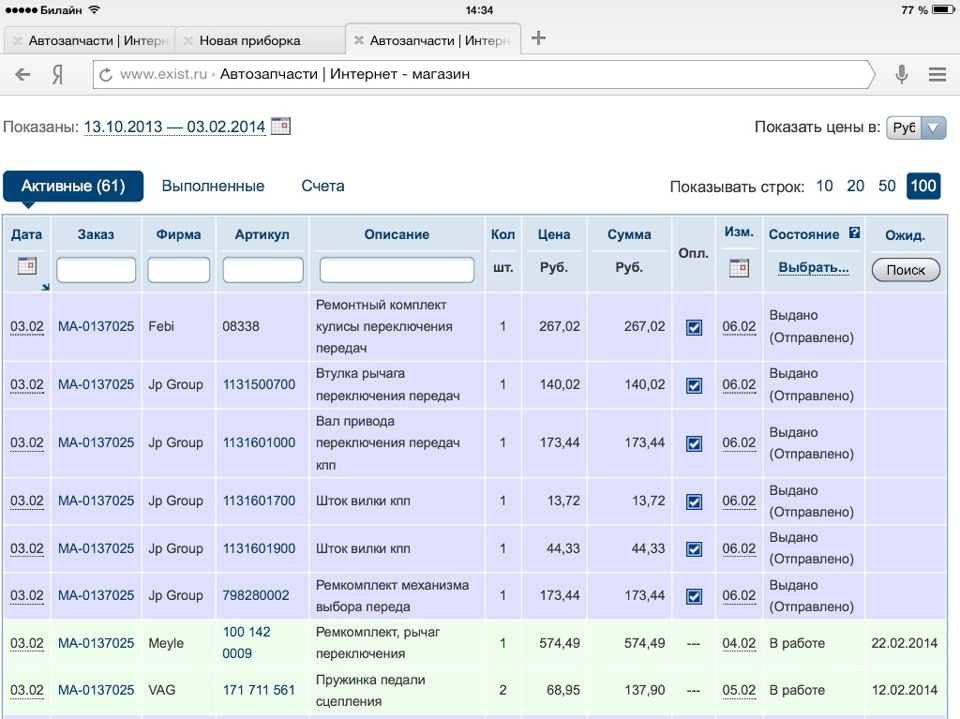Click the Описание filter input field
Image resolution: width=960 pixels, height=719 pixels.
click(397, 270)
